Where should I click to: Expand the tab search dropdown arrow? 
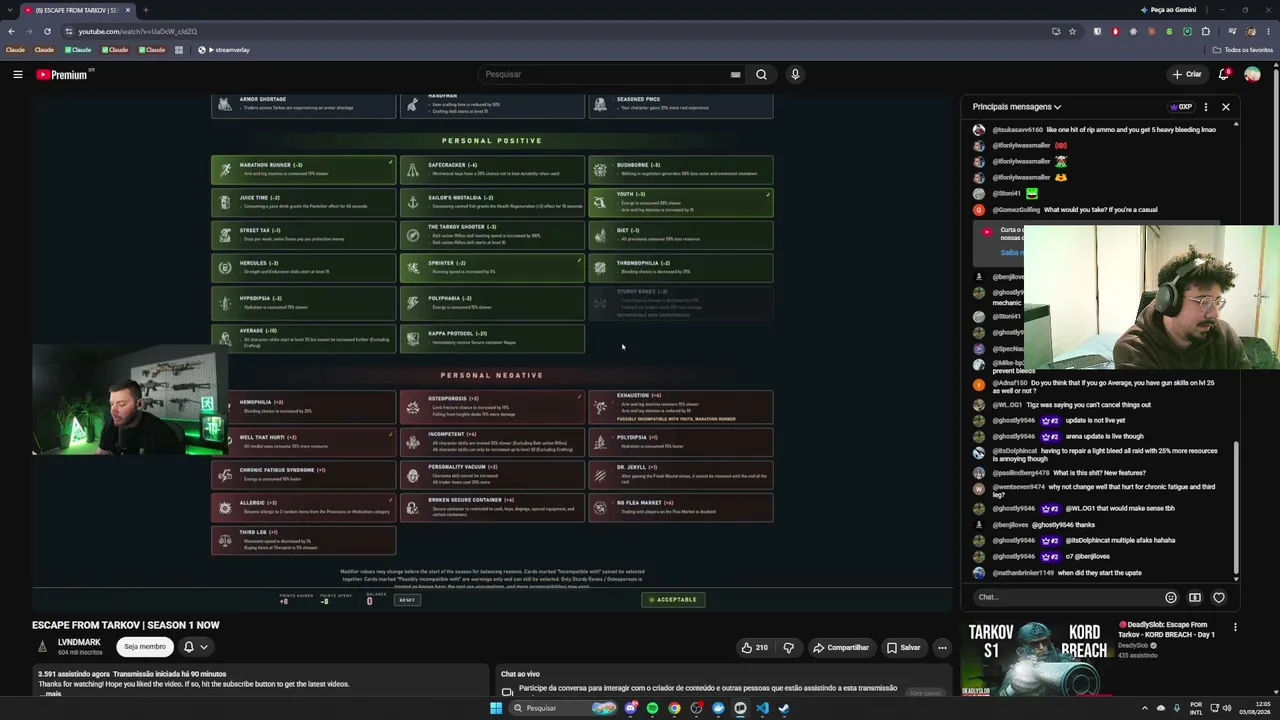[x=10, y=10]
